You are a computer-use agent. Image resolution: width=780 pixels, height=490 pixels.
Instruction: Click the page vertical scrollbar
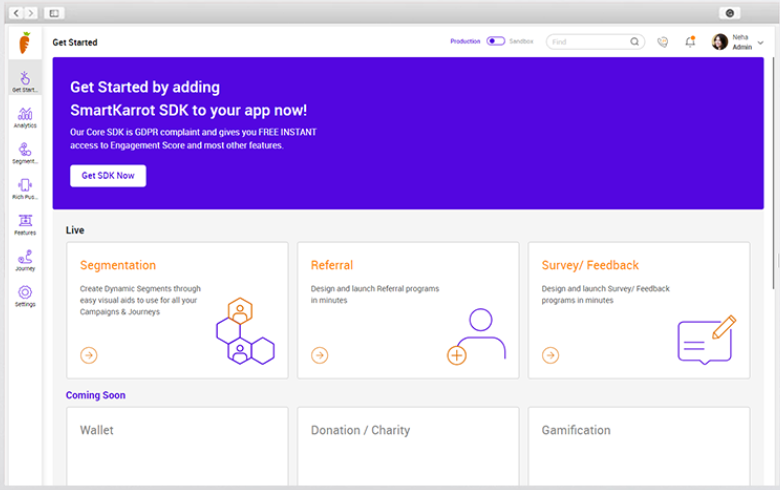pyautogui.click(x=774, y=174)
